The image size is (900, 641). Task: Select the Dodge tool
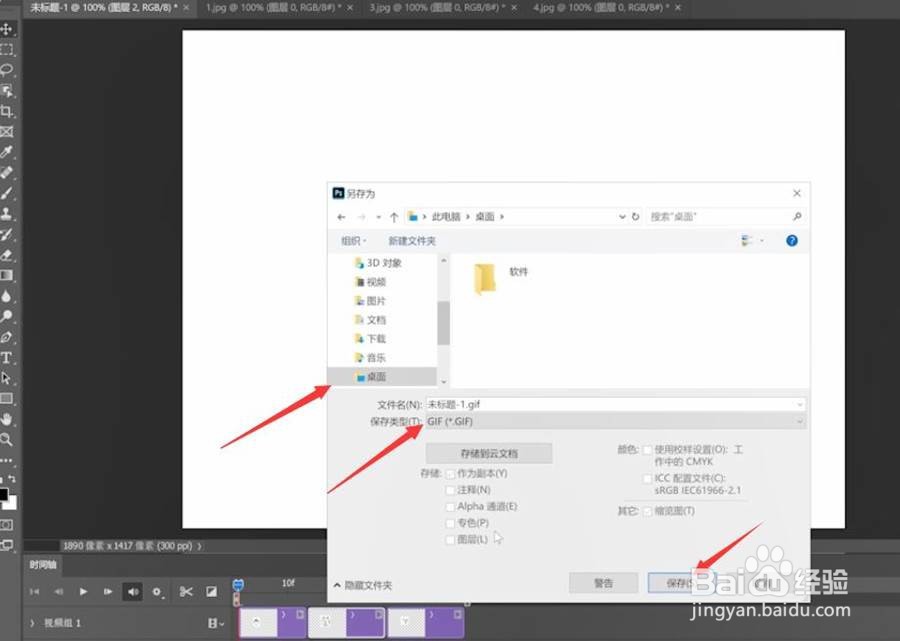(7, 316)
